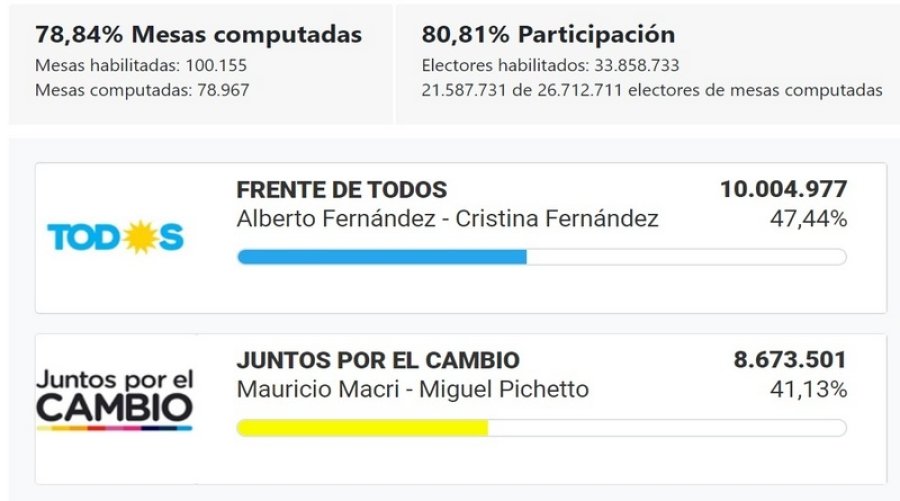The height and width of the screenshot is (501, 900).
Task: Click the Electores habilitados: 33.858.733 line
Action: [550, 65]
